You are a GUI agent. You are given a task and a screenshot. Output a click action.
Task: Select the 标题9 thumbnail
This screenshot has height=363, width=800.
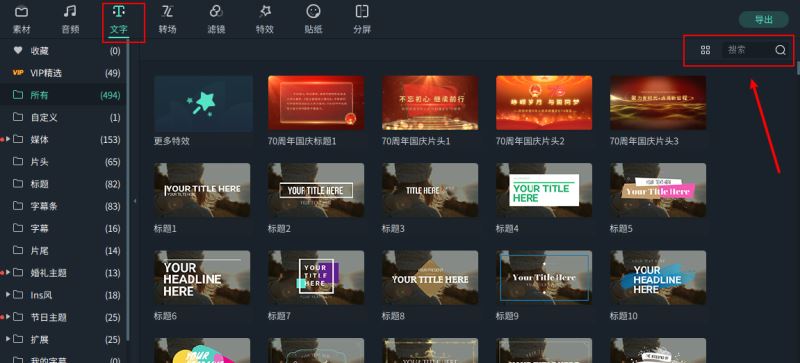[544, 278]
